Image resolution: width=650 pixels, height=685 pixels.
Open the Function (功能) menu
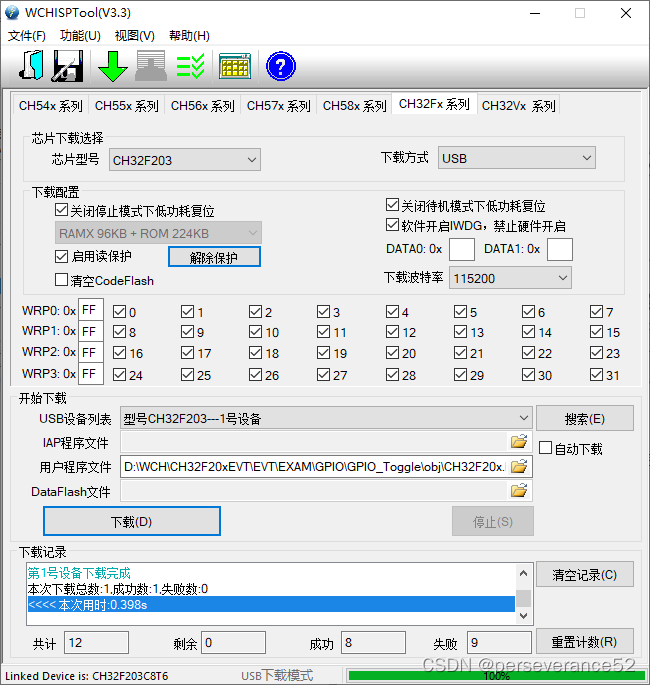(x=80, y=35)
